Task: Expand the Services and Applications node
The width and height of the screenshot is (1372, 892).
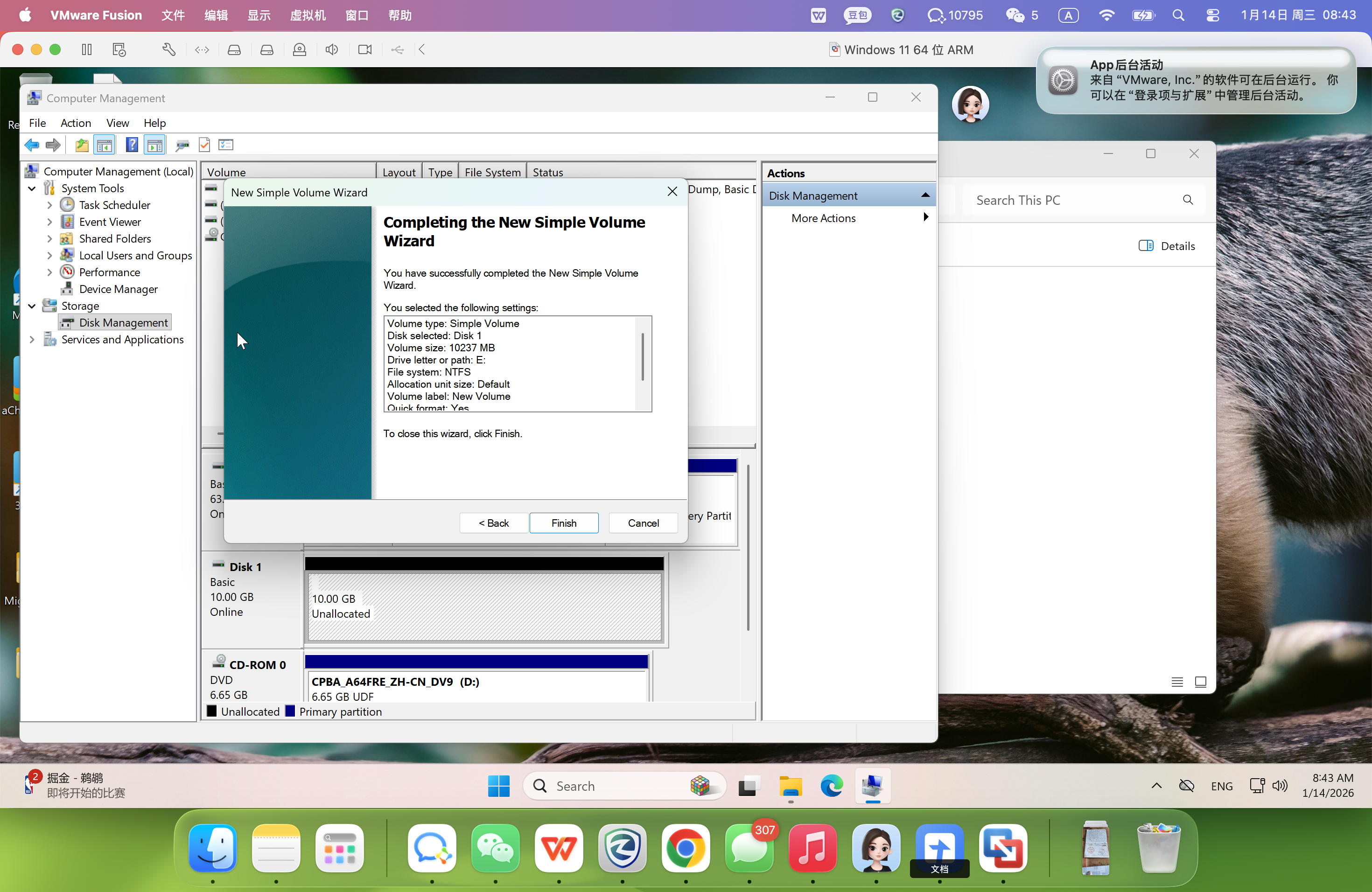Action: click(32, 339)
